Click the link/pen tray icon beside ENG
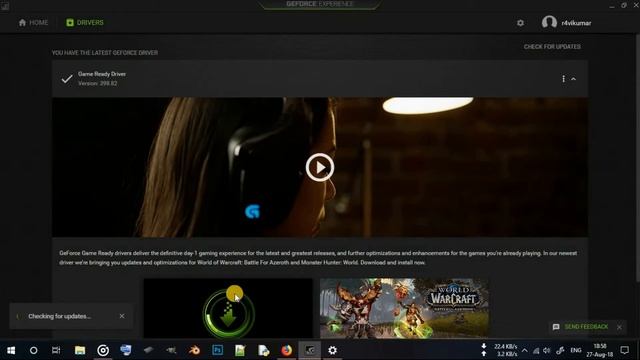 (x=560, y=351)
